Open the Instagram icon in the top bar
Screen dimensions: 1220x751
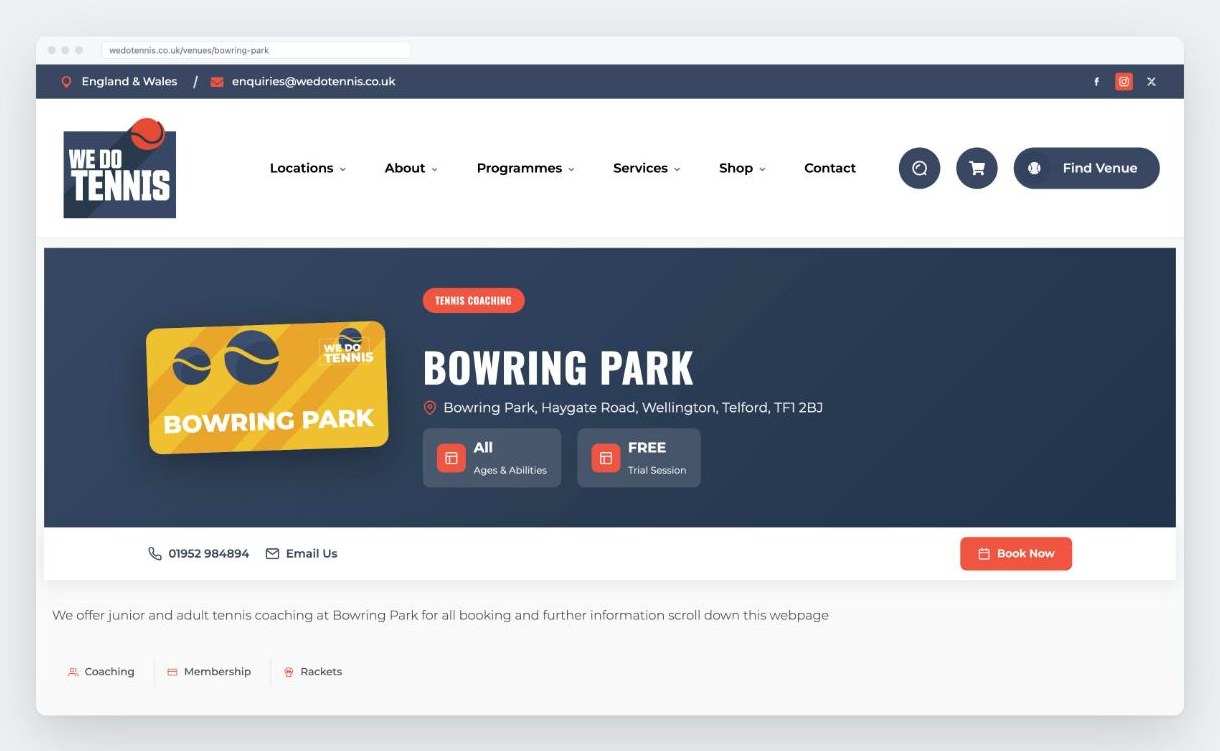(x=1124, y=82)
